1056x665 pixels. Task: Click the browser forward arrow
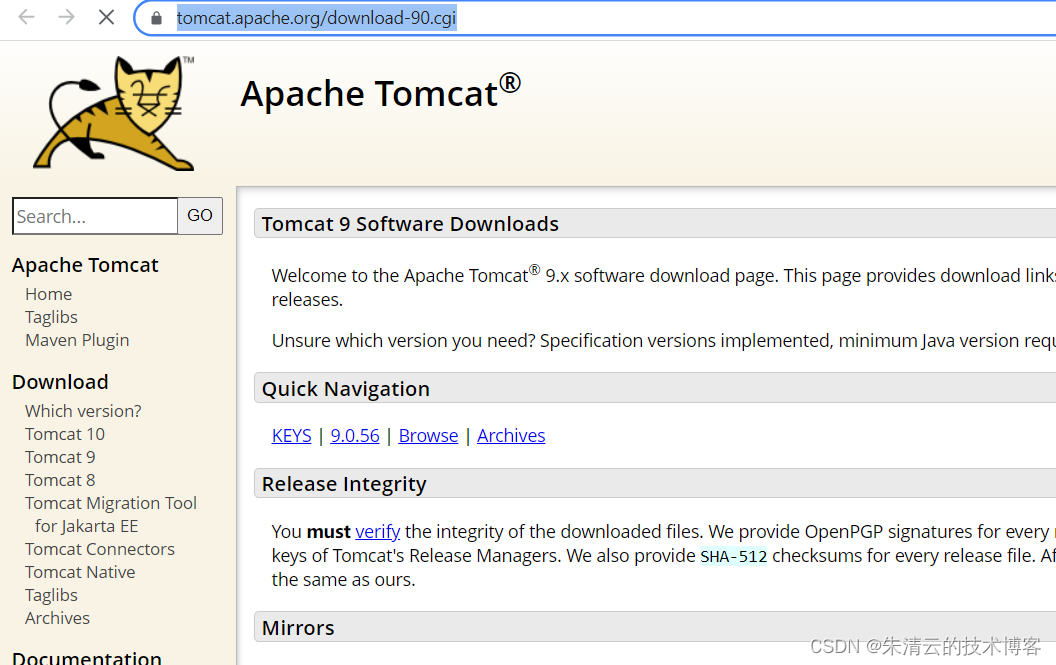(x=66, y=18)
